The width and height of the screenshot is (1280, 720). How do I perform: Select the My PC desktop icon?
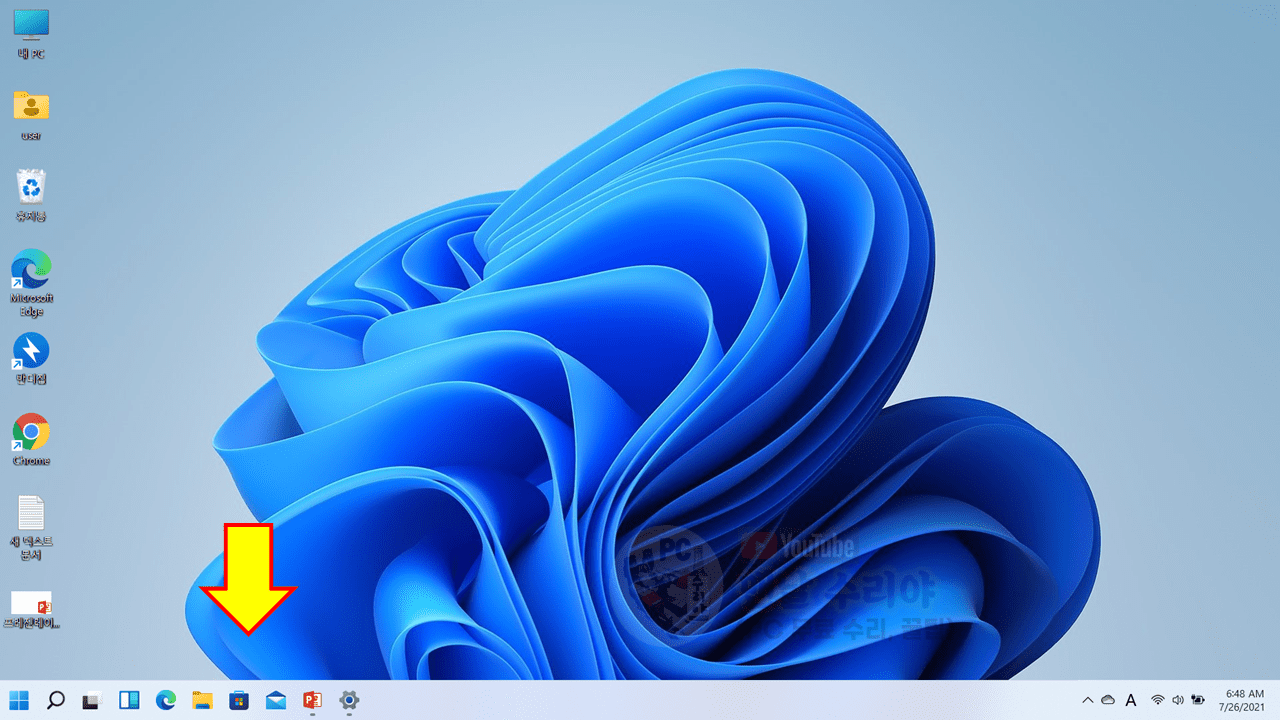(31, 36)
